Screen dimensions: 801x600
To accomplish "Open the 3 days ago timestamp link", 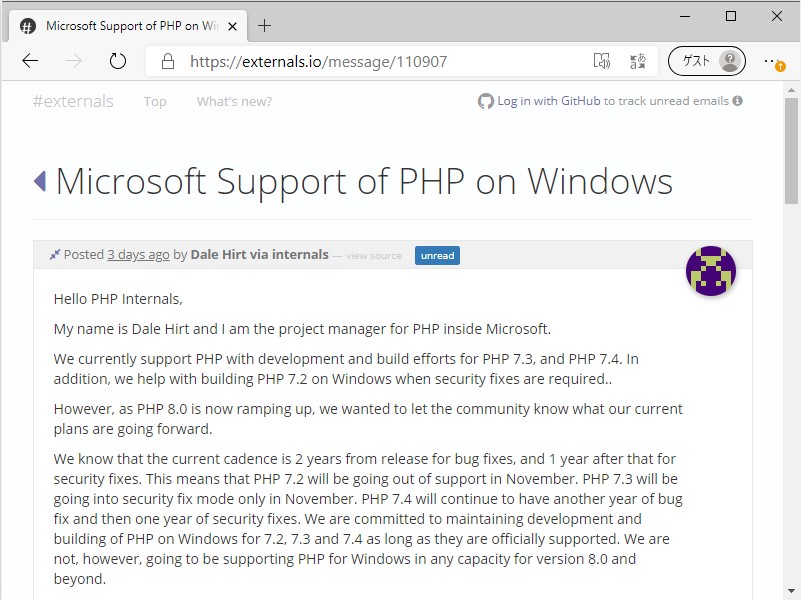I will click(x=138, y=254).
